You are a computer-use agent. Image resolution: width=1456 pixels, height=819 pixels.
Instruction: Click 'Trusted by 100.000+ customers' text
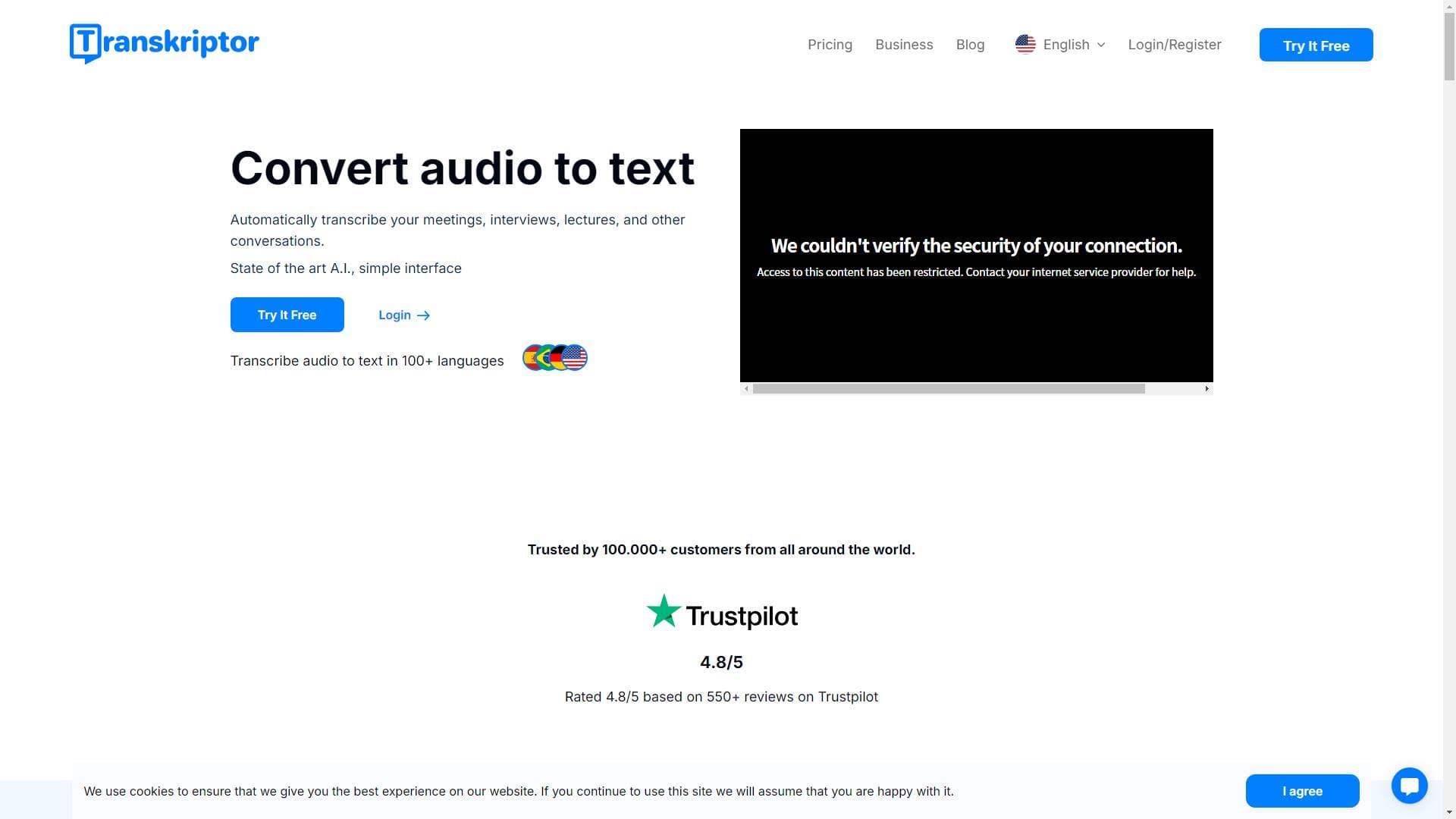pos(721,550)
